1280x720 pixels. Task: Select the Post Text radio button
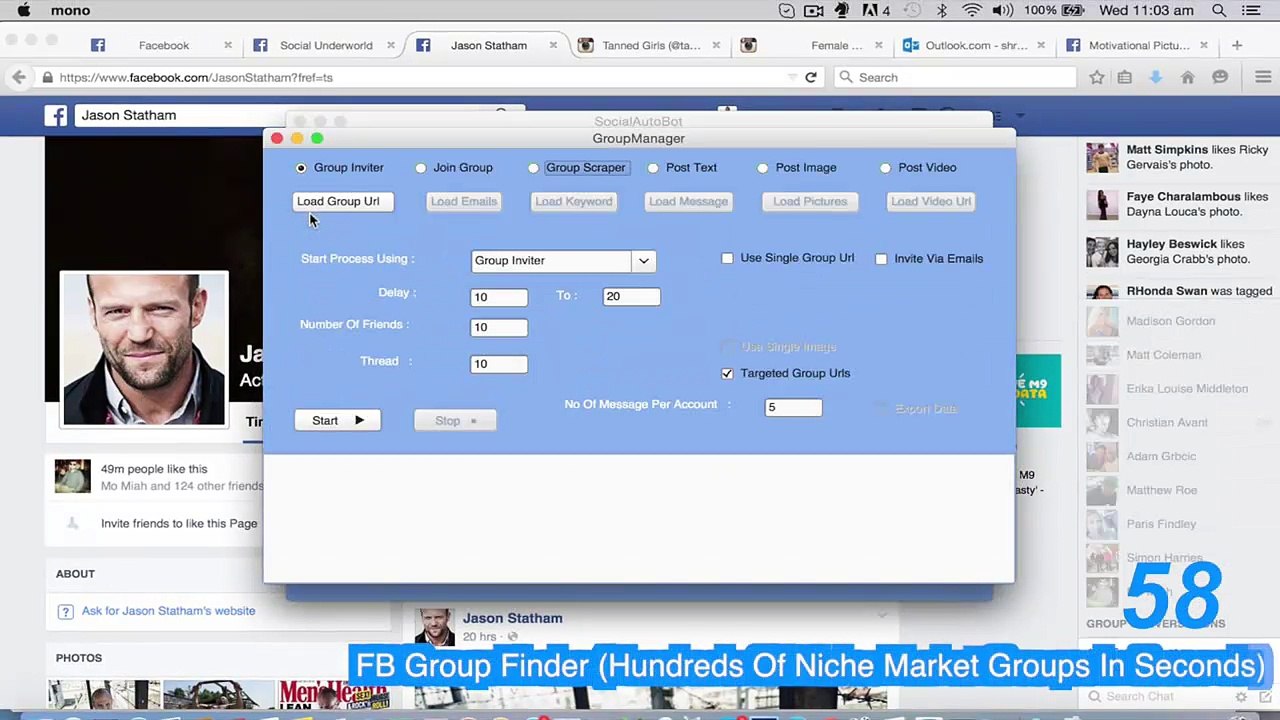click(653, 168)
